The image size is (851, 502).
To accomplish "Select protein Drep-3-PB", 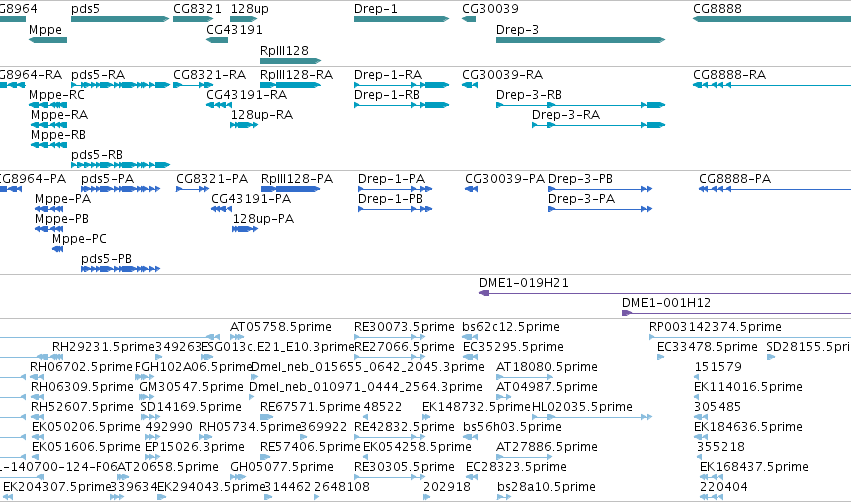I will tap(600, 189).
